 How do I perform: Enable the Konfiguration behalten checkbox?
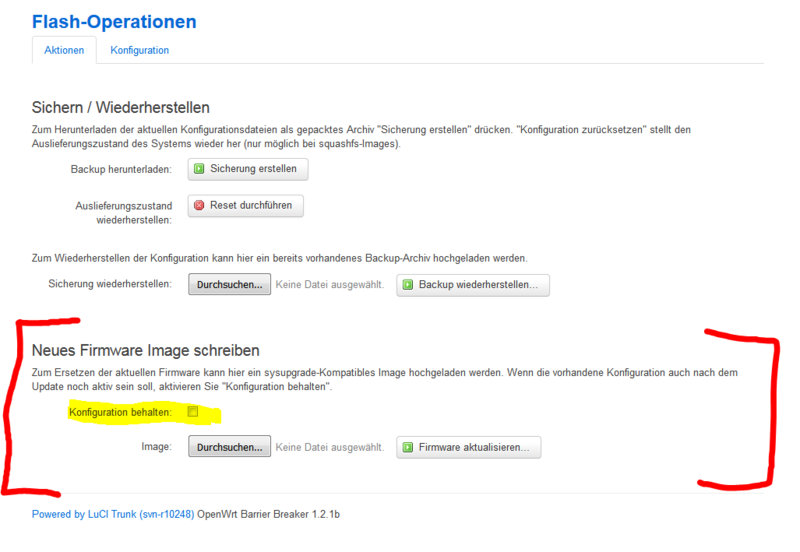tap(193, 412)
